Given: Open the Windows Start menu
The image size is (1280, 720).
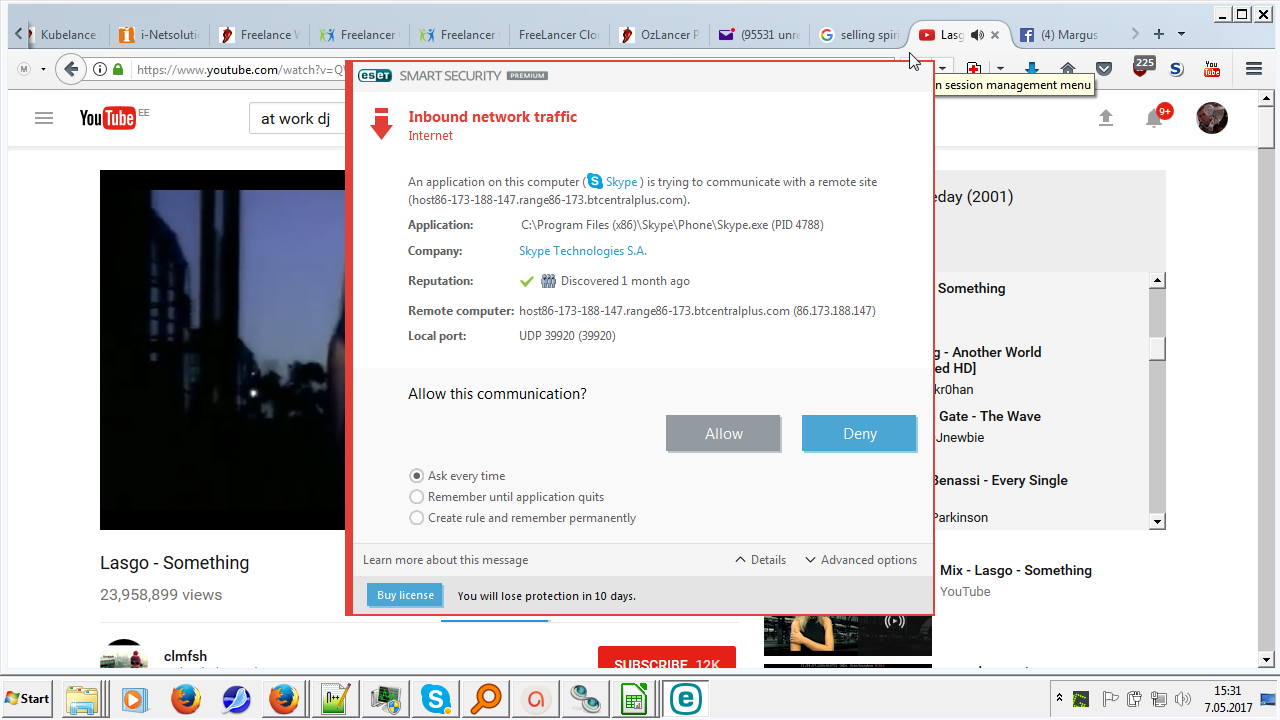Looking at the screenshot, I should pyautogui.click(x=28, y=698).
